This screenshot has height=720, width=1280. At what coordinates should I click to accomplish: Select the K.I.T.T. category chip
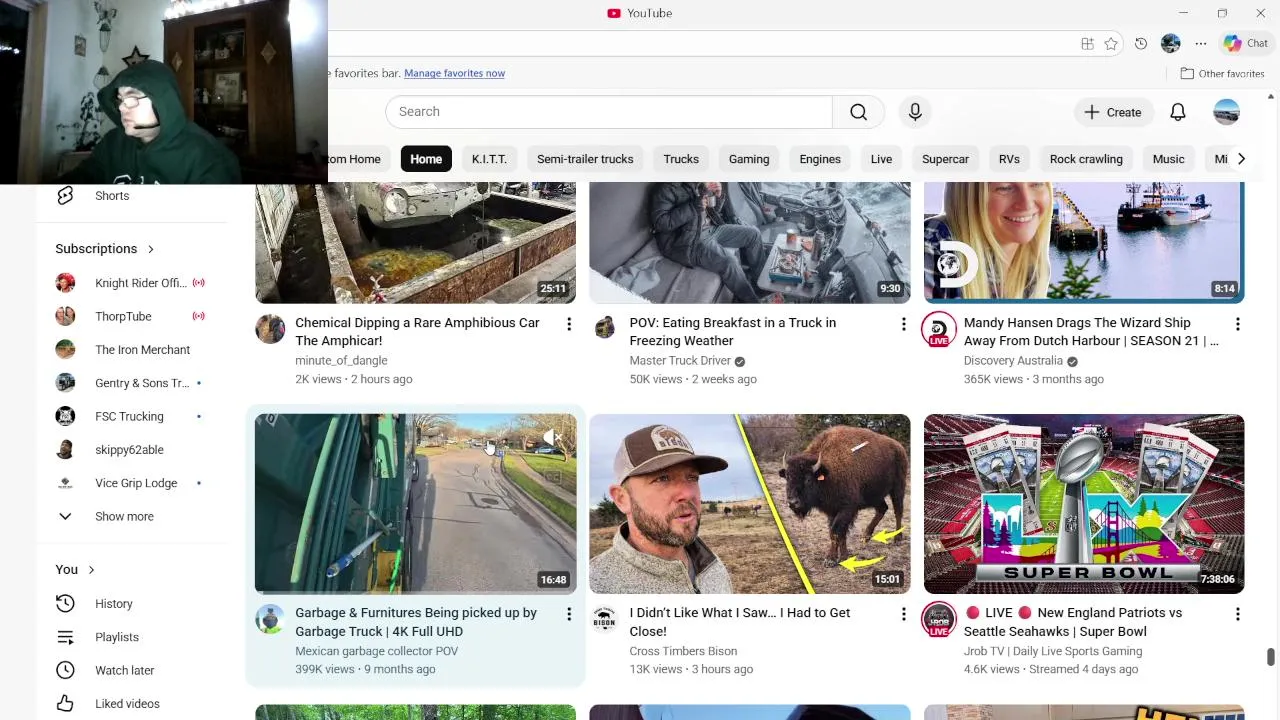pyautogui.click(x=489, y=159)
